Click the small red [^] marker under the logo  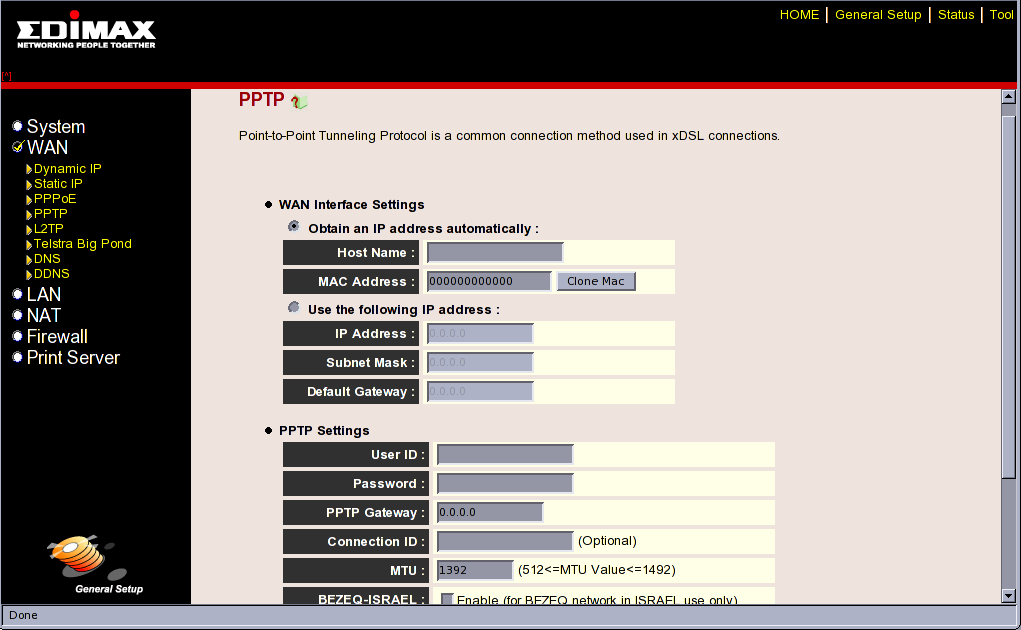(x=7, y=75)
